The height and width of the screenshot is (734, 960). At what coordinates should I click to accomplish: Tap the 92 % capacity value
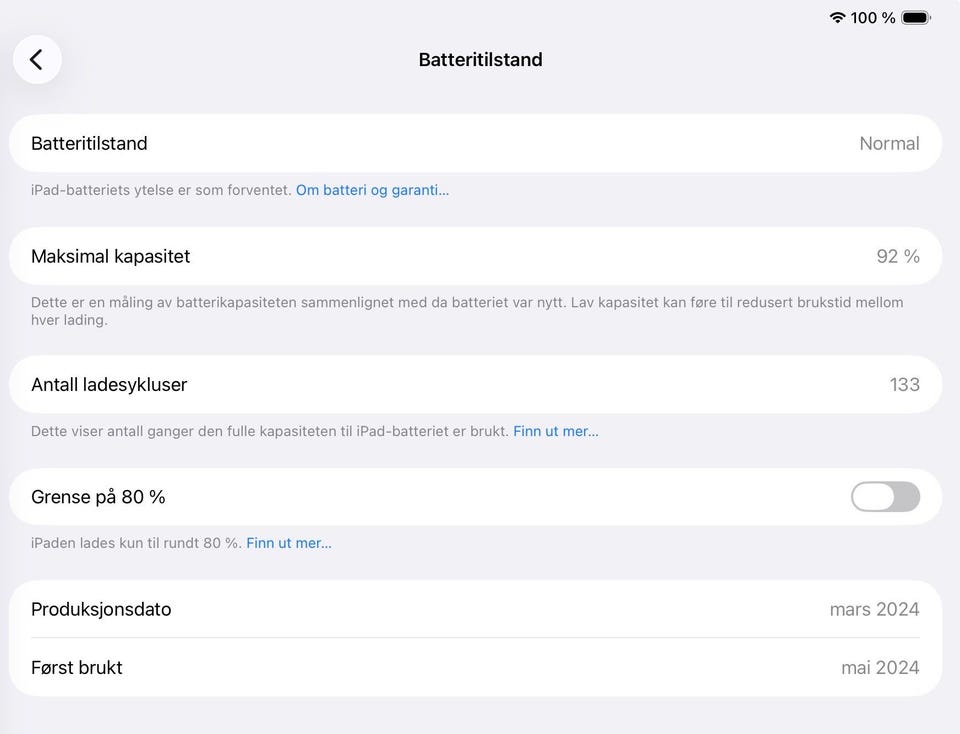click(897, 256)
